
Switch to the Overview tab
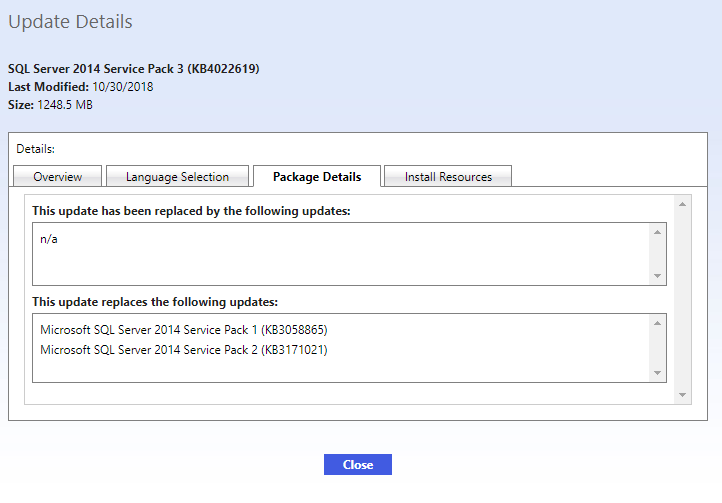58,176
